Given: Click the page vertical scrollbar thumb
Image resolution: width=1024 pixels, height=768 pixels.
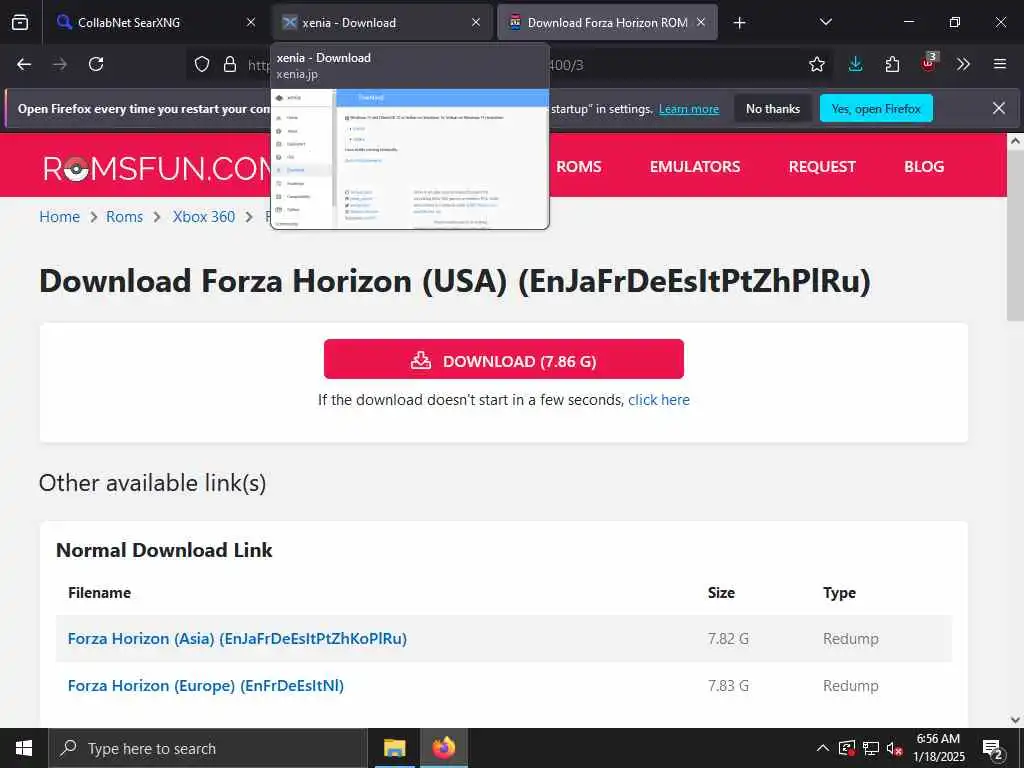Looking at the screenshot, I should (1015, 237).
